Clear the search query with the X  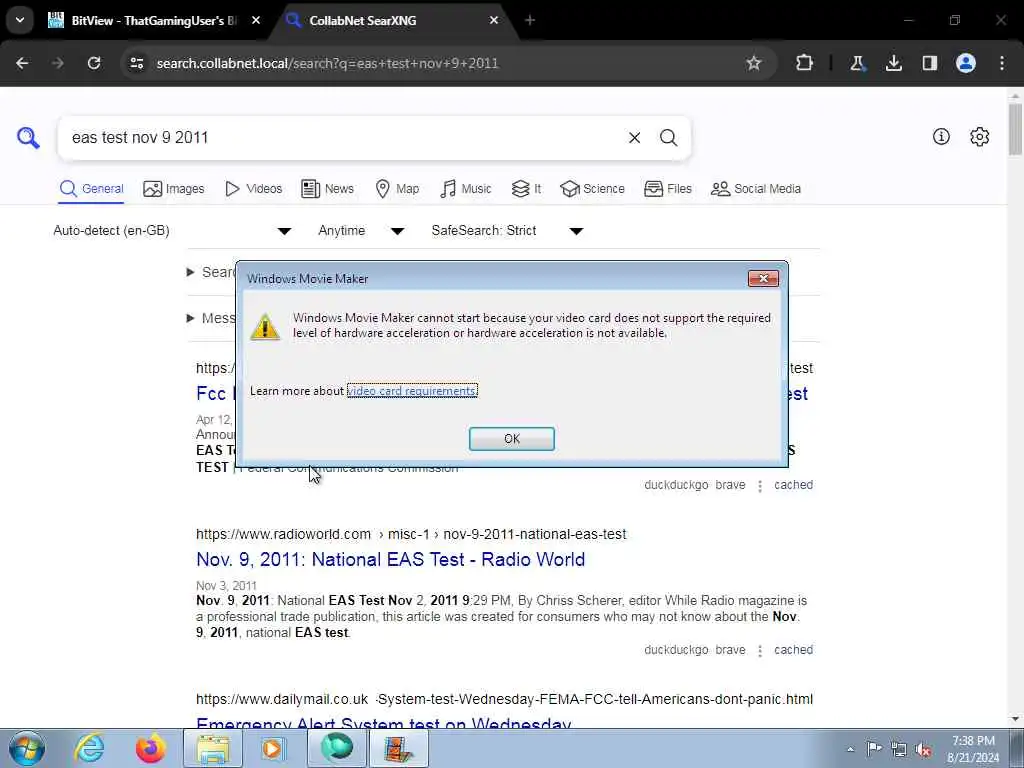(x=634, y=138)
